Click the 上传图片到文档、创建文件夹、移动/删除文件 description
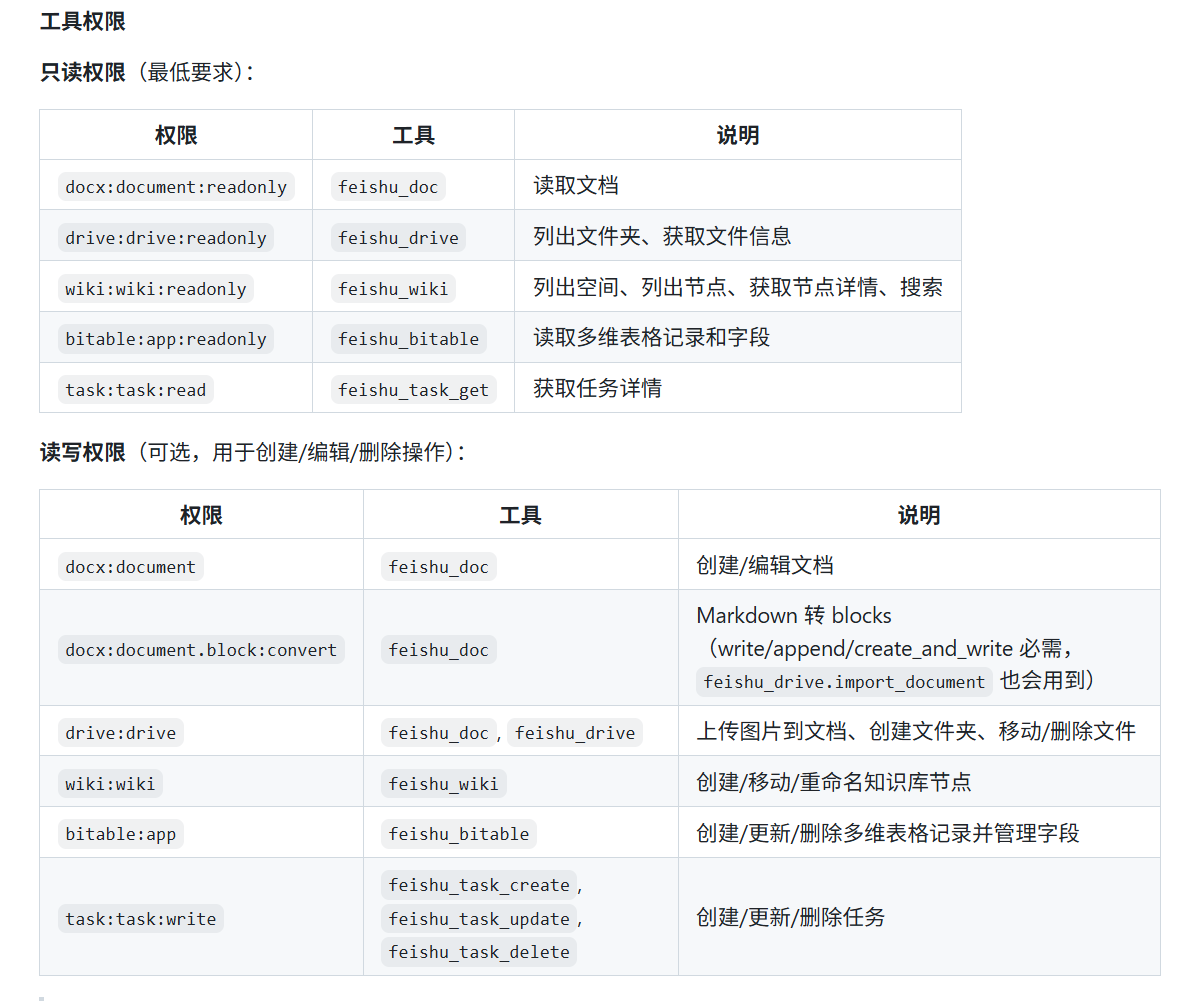Screen dimensions: 1197x1001 (x=916, y=731)
